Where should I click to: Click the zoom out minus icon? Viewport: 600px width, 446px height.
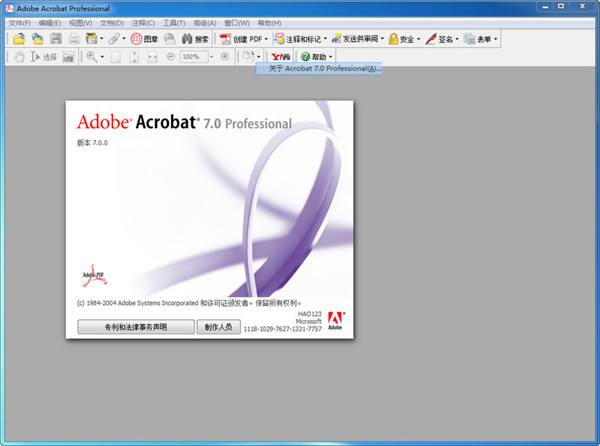[169, 57]
